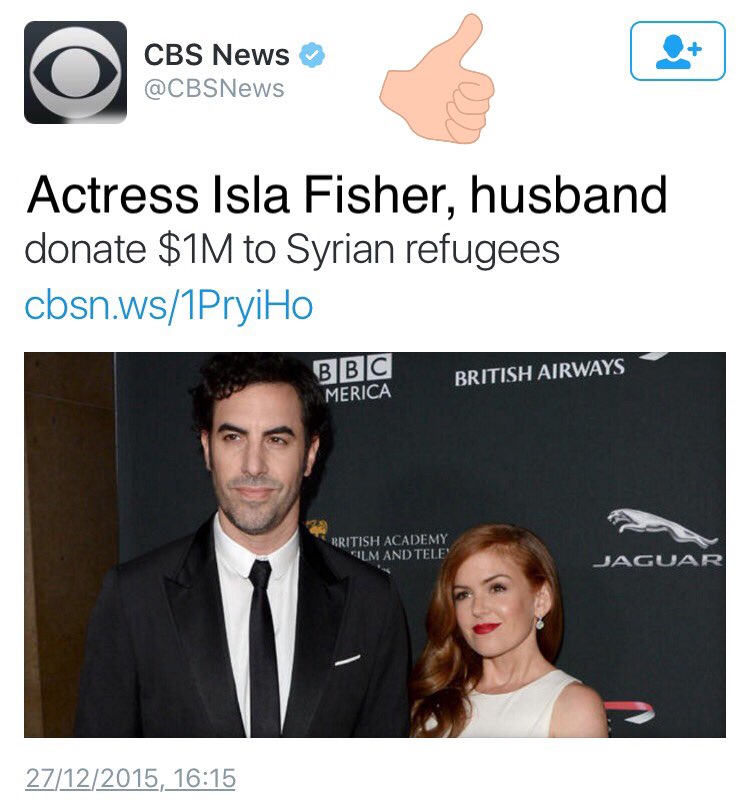Click the 'donate $1M to Syrian refugees' text

coord(292,250)
